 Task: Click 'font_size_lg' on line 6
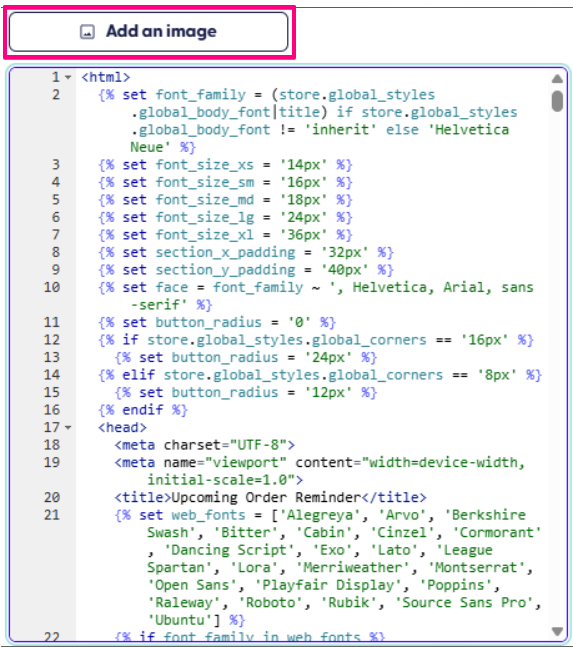tap(205, 217)
